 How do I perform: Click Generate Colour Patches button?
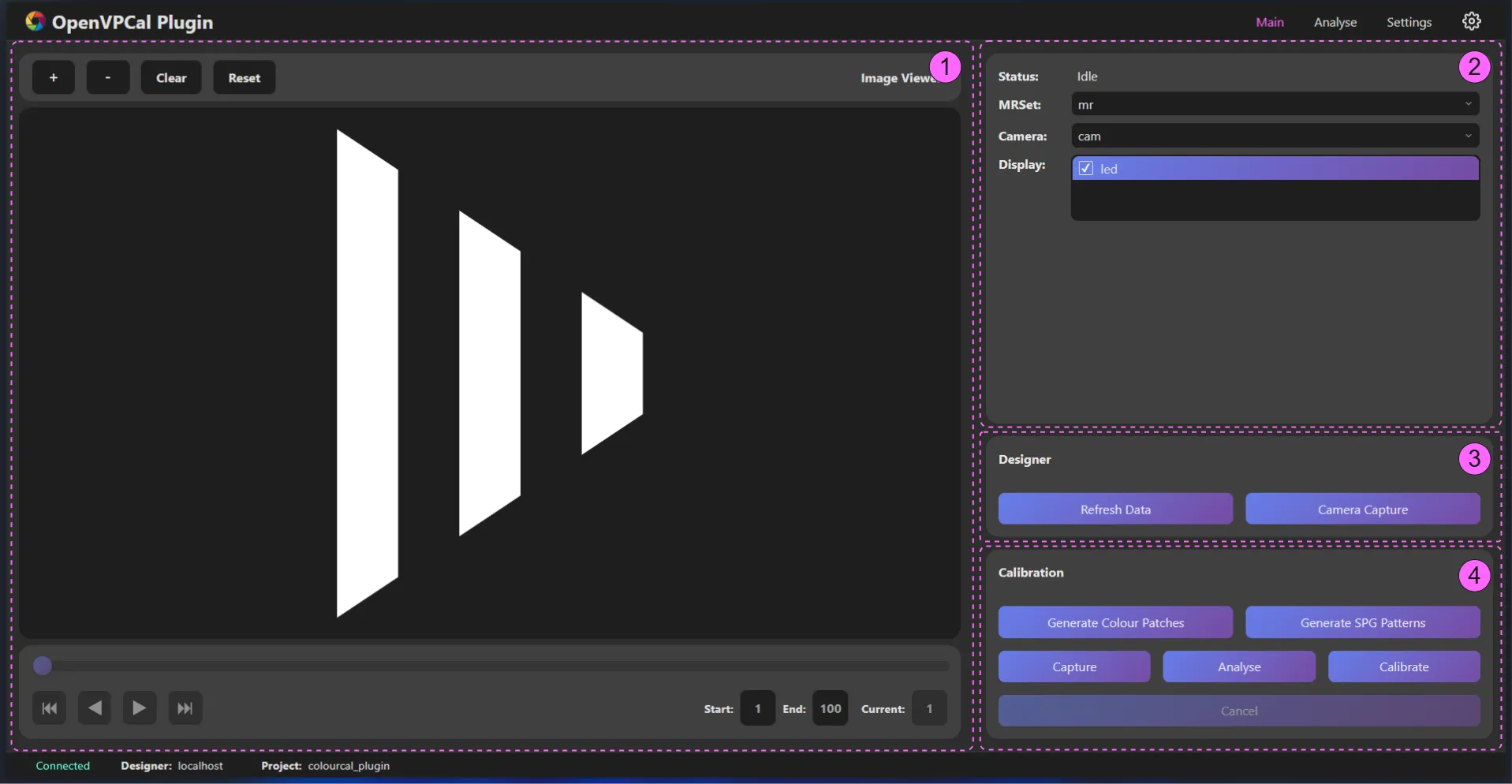click(1115, 622)
